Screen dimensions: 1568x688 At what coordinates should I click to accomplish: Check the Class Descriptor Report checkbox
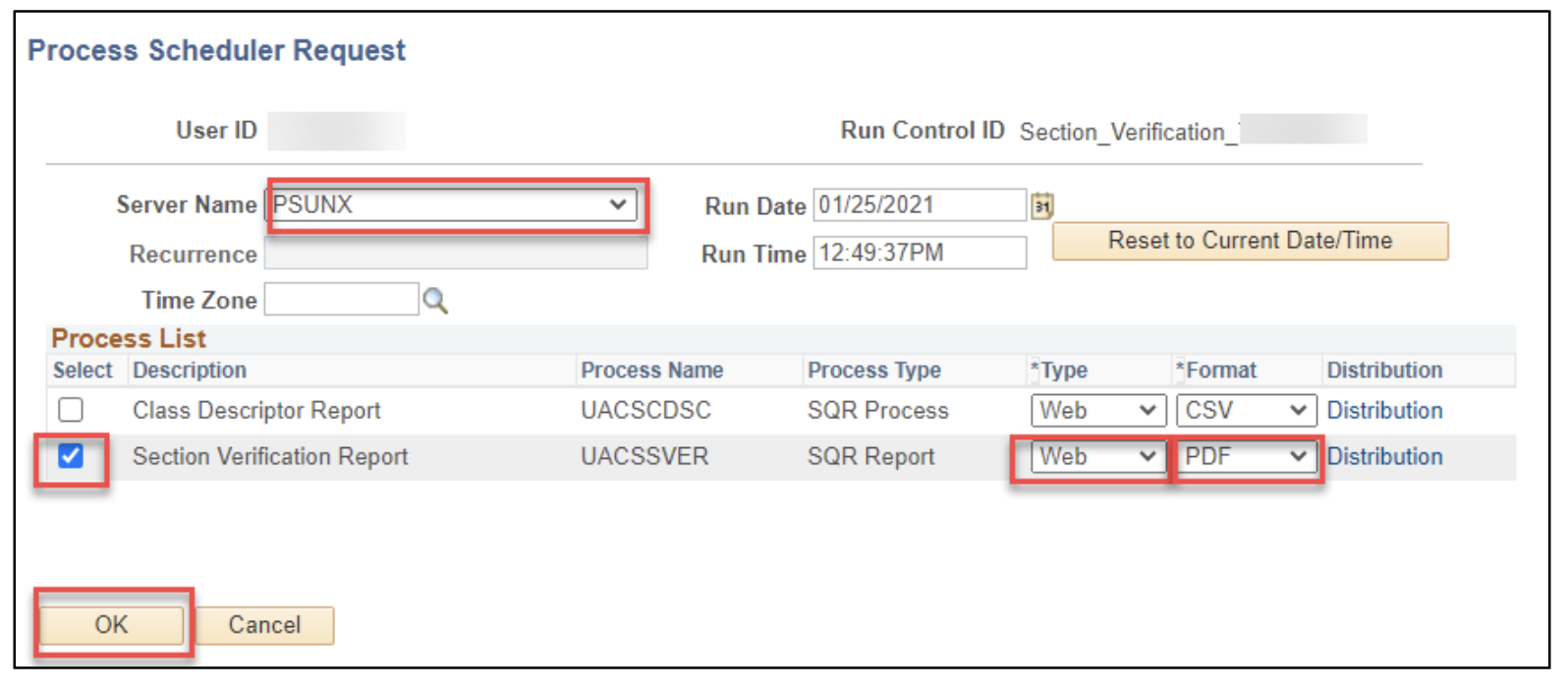(x=71, y=410)
